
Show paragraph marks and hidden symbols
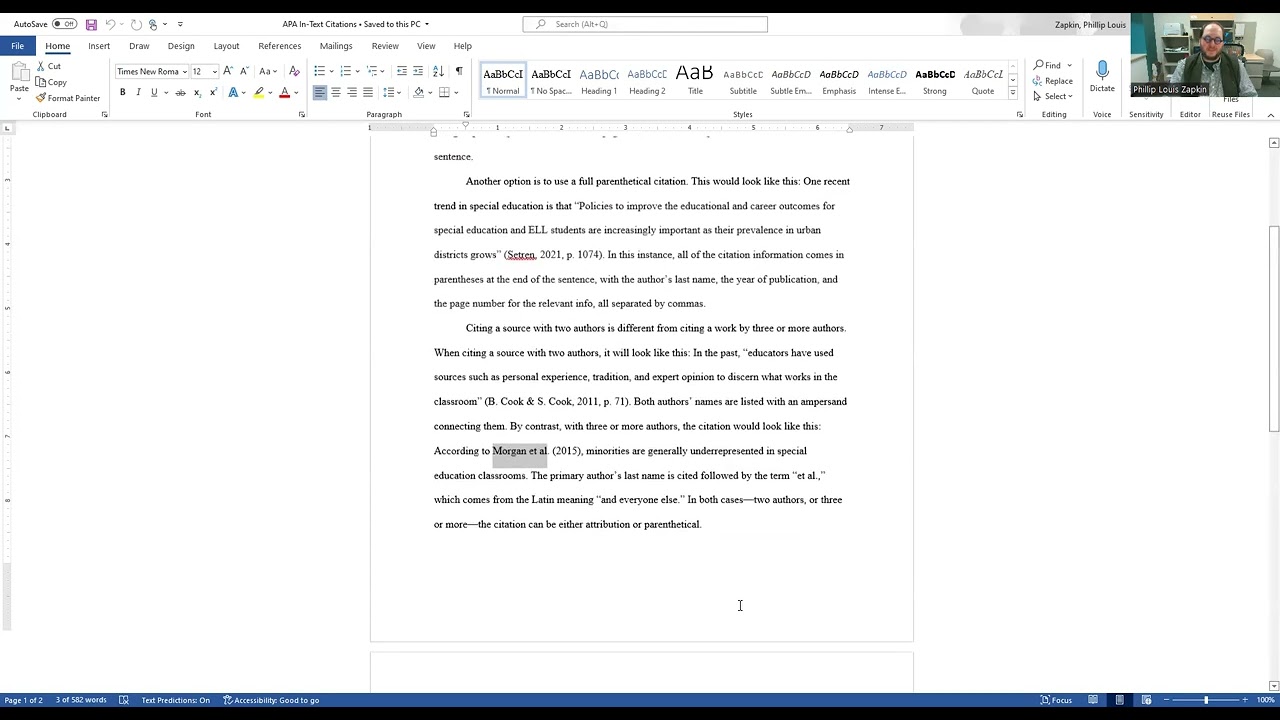click(459, 71)
